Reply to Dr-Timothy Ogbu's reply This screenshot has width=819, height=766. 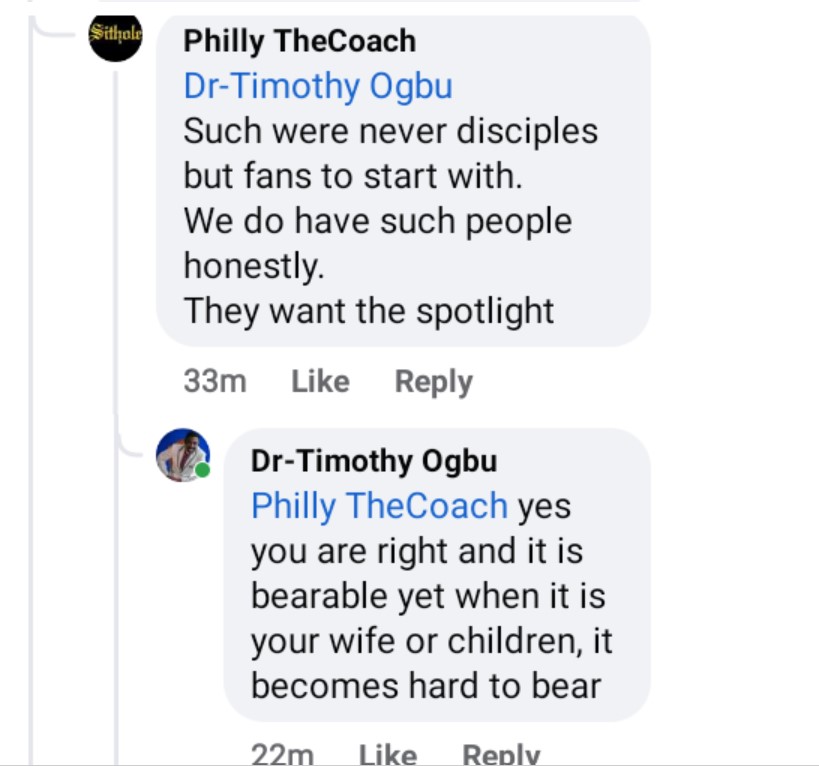pyautogui.click(x=501, y=754)
